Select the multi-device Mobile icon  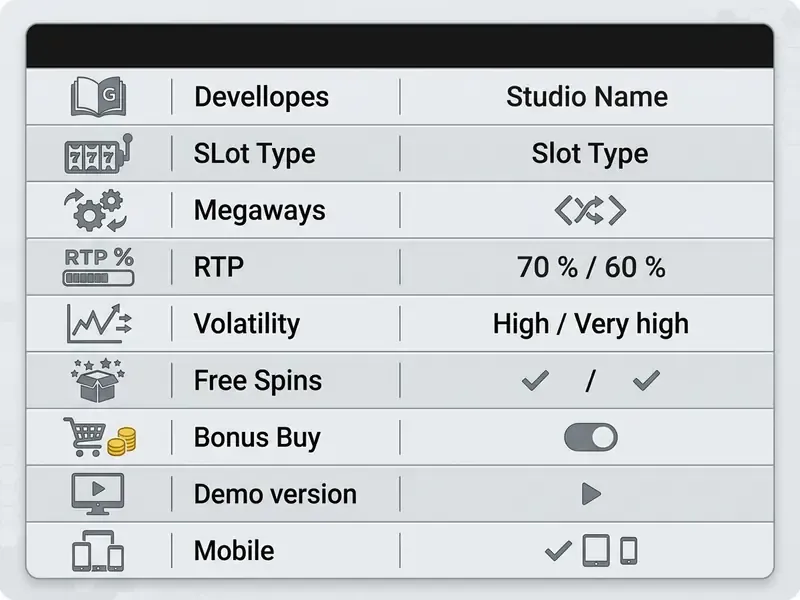pyautogui.click(x=98, y=551)
